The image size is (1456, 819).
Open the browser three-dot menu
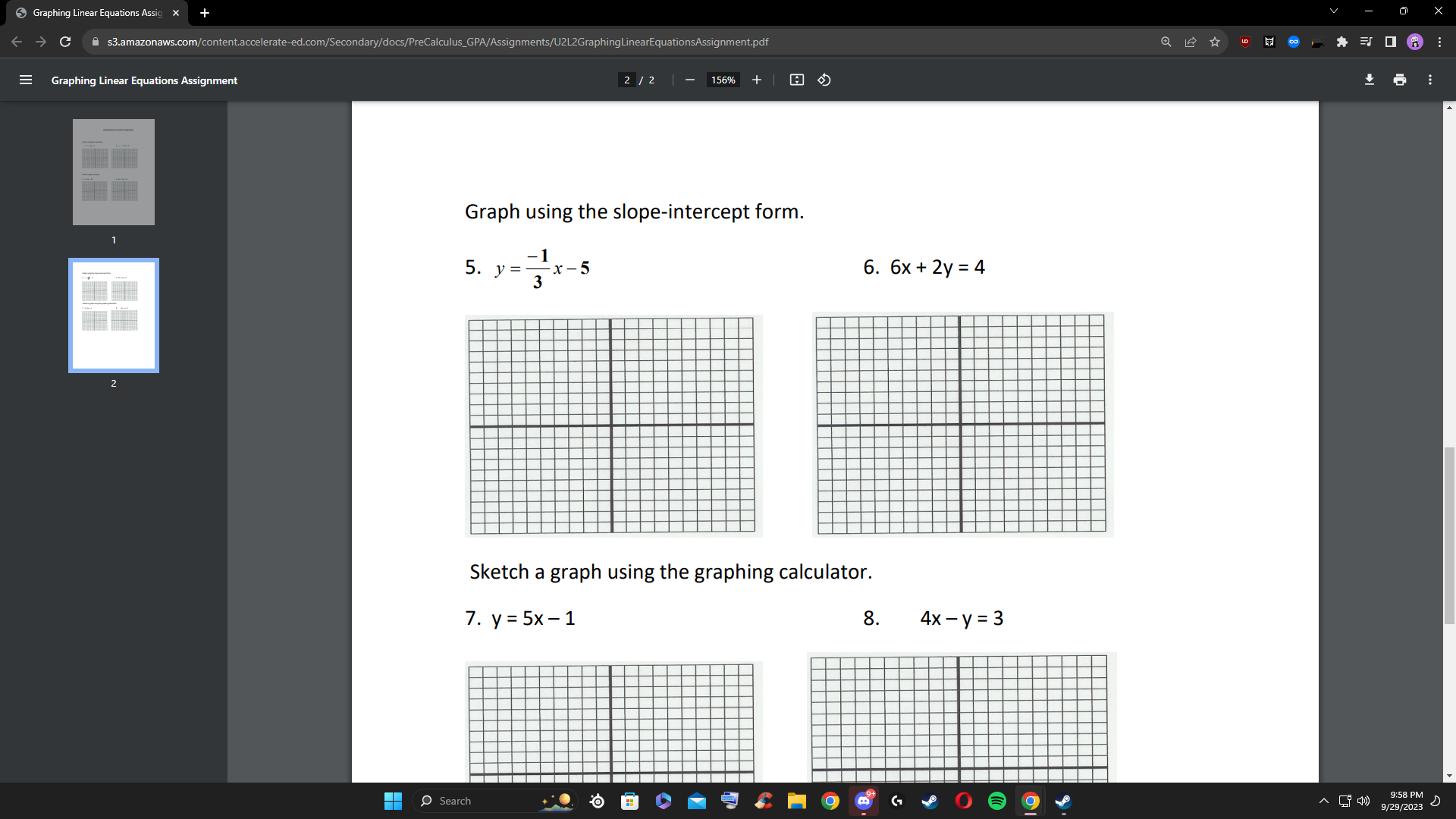point(1440,42)
